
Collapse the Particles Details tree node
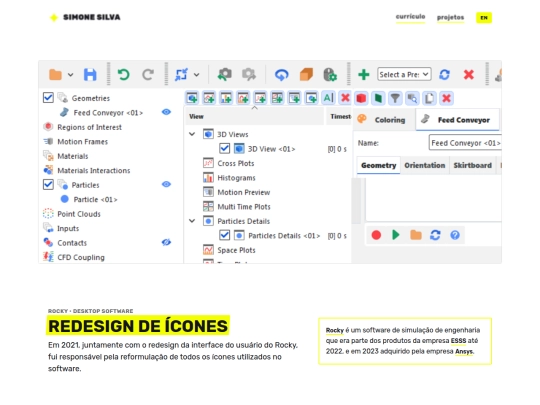(x=192, y=221)
